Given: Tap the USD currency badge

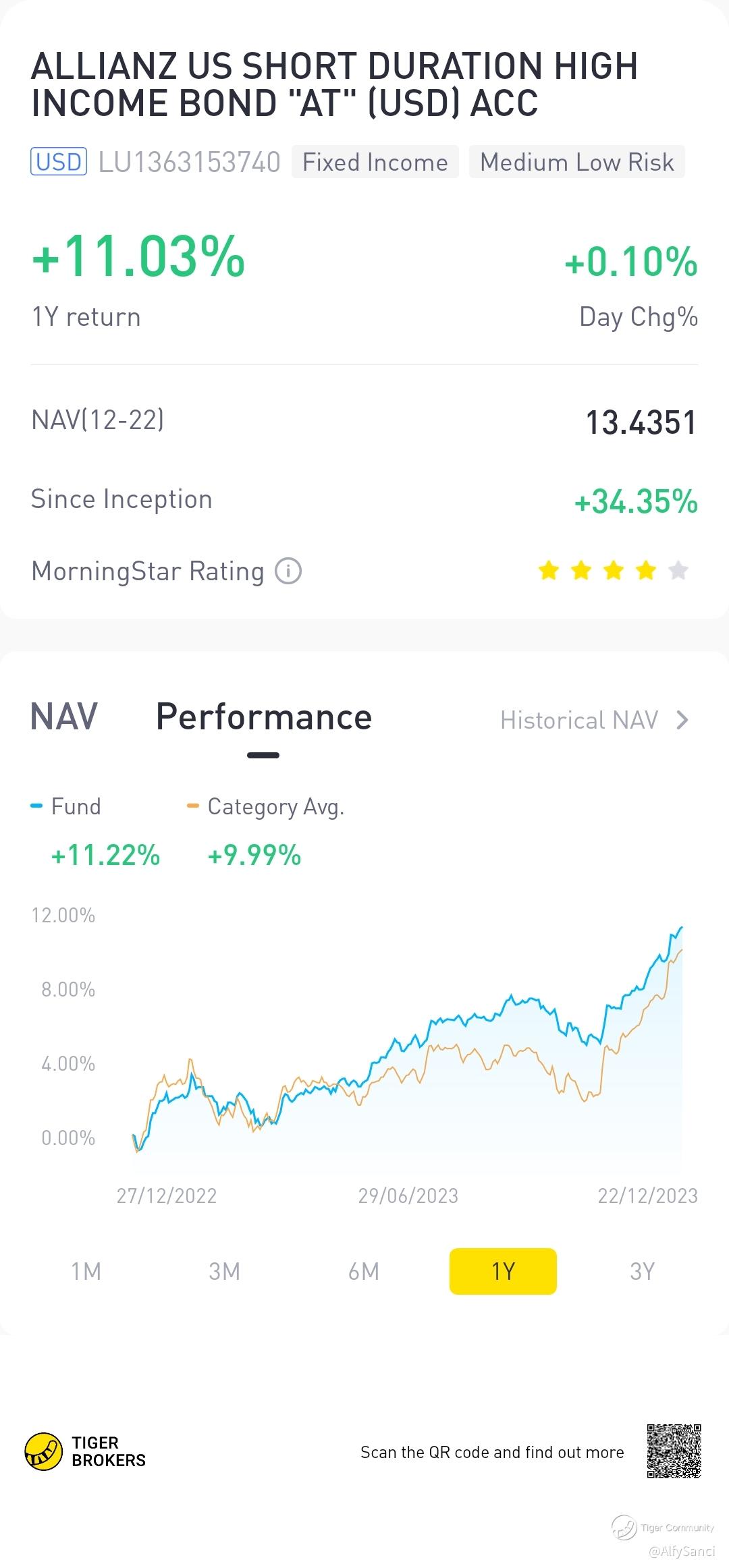Looking at the screenshot, I should [x=59, y=162].
